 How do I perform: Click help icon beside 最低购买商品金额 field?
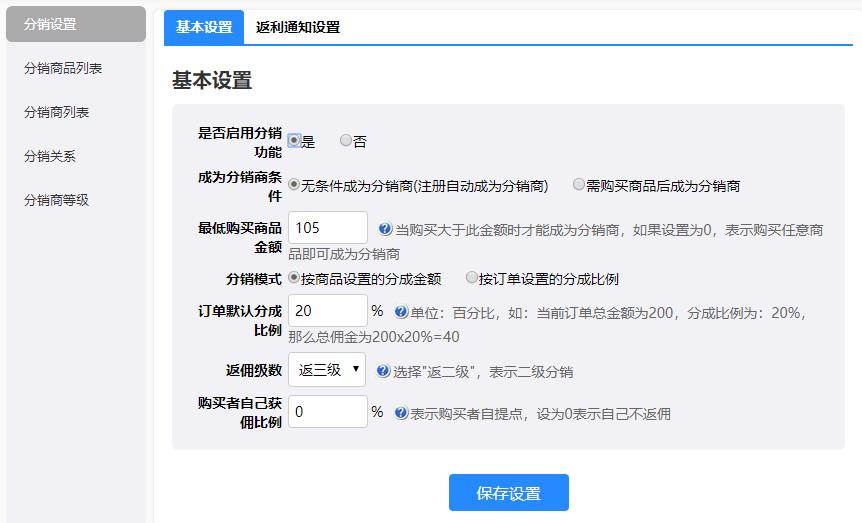385,229
